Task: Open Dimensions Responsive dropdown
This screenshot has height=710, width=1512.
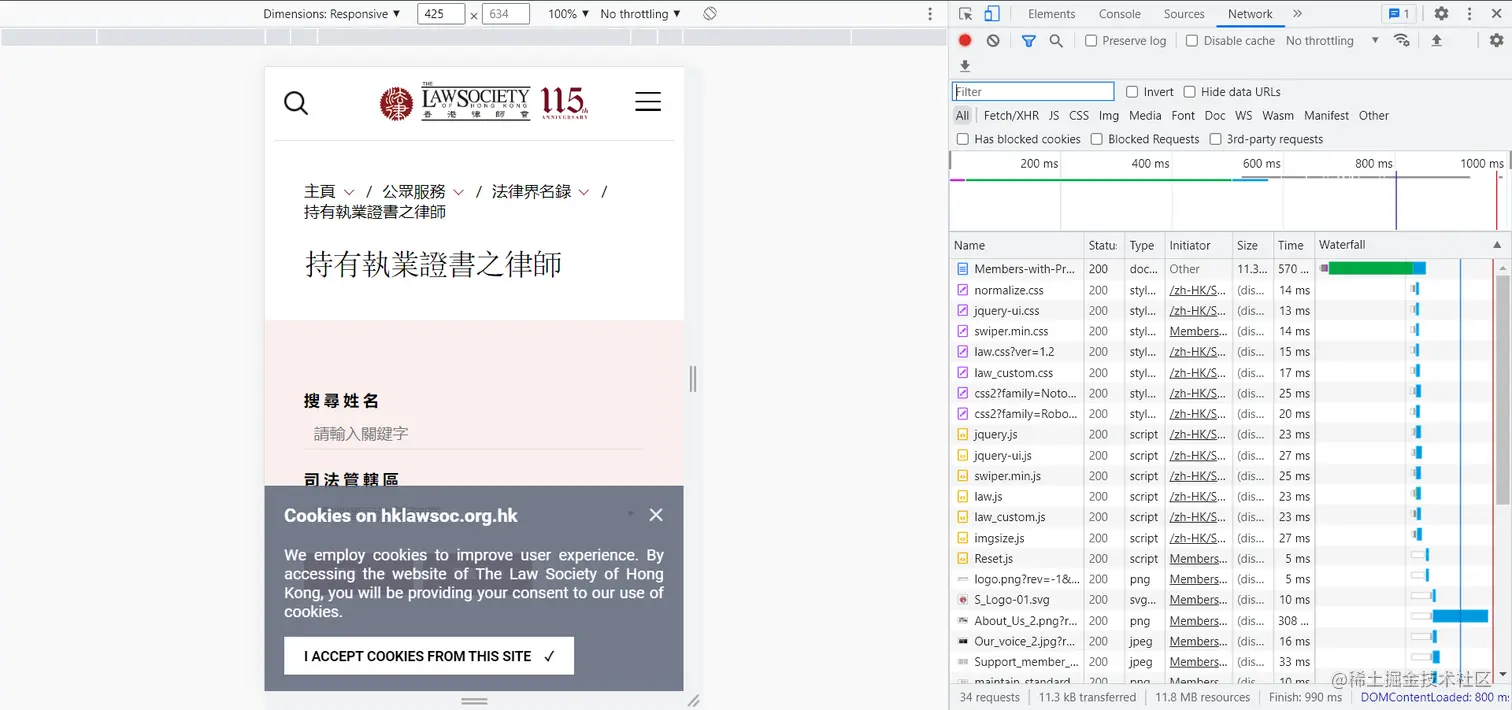Action: click(331, 14)
